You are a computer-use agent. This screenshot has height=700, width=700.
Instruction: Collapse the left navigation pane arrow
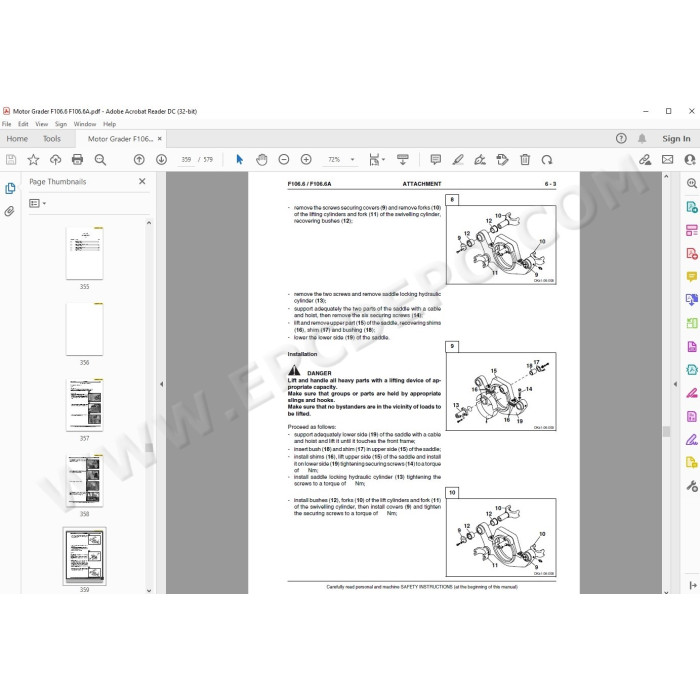pos(162,384)
